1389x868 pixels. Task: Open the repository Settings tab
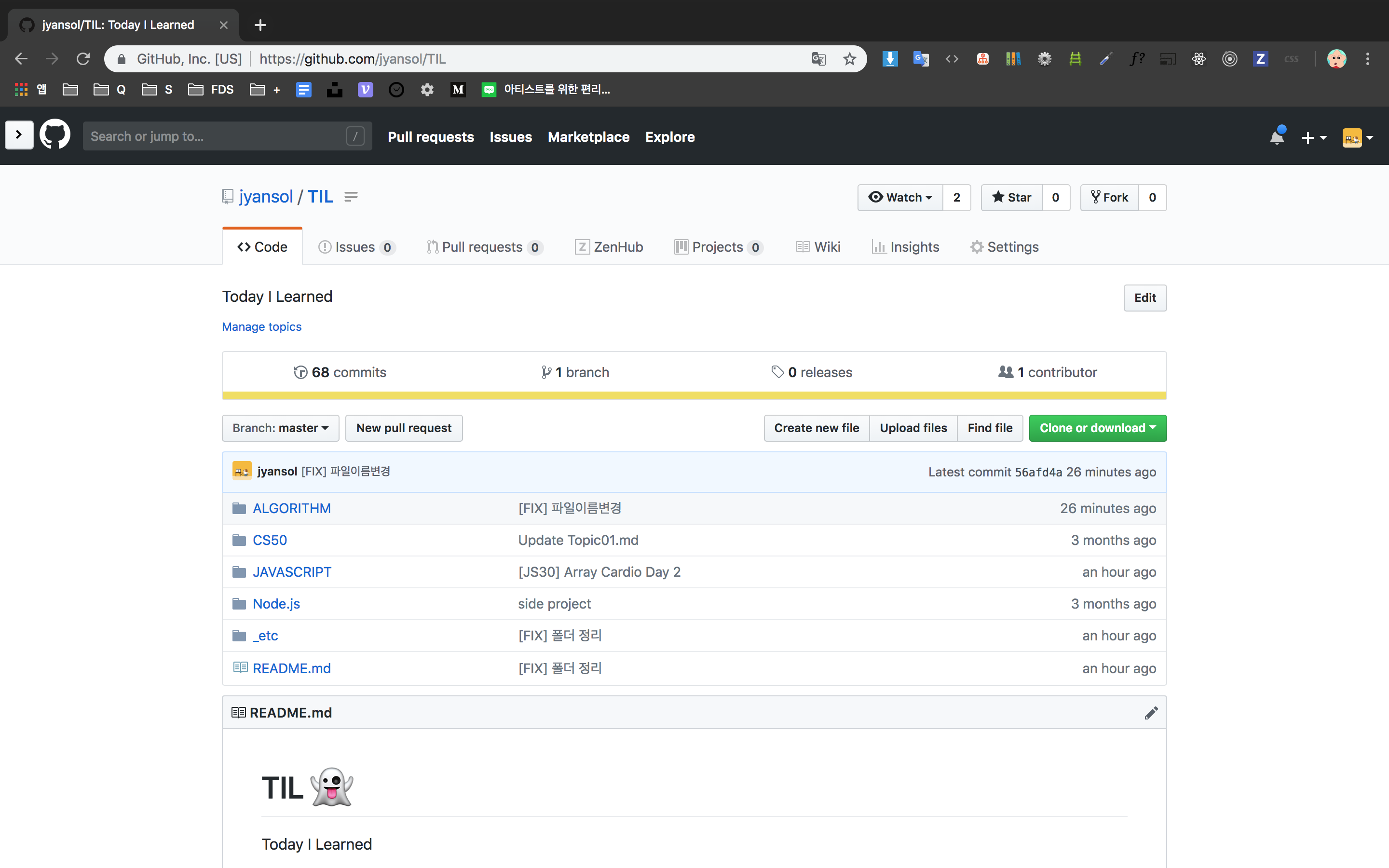(x=1005, y=247)
